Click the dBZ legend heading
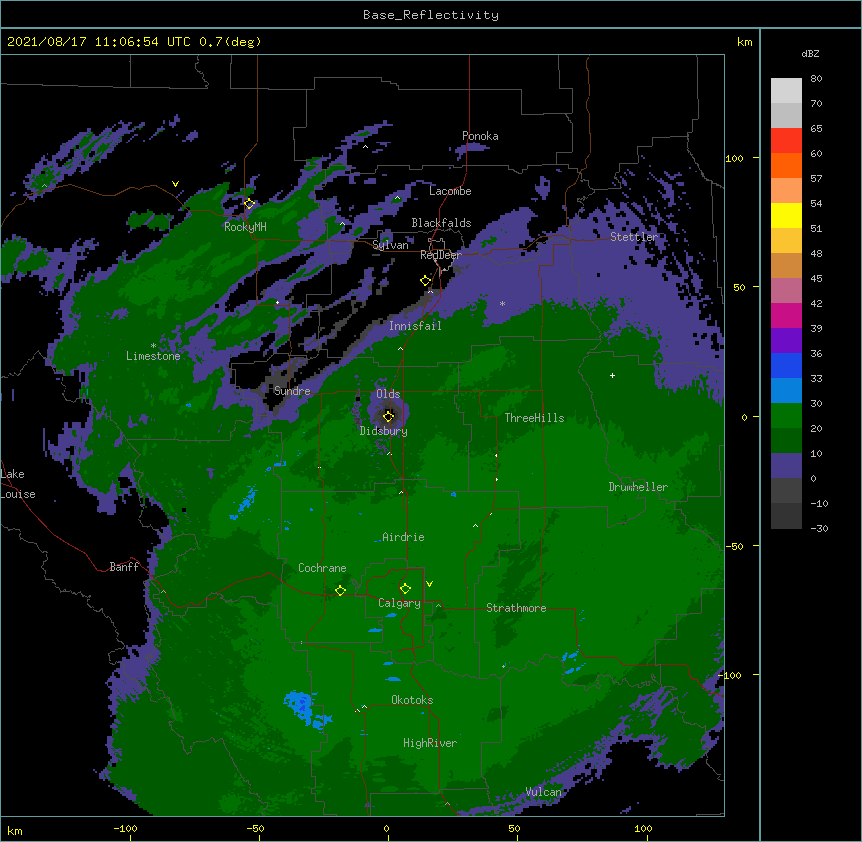The height and width of the screenshot is (842, 862). tap(810, 53)
